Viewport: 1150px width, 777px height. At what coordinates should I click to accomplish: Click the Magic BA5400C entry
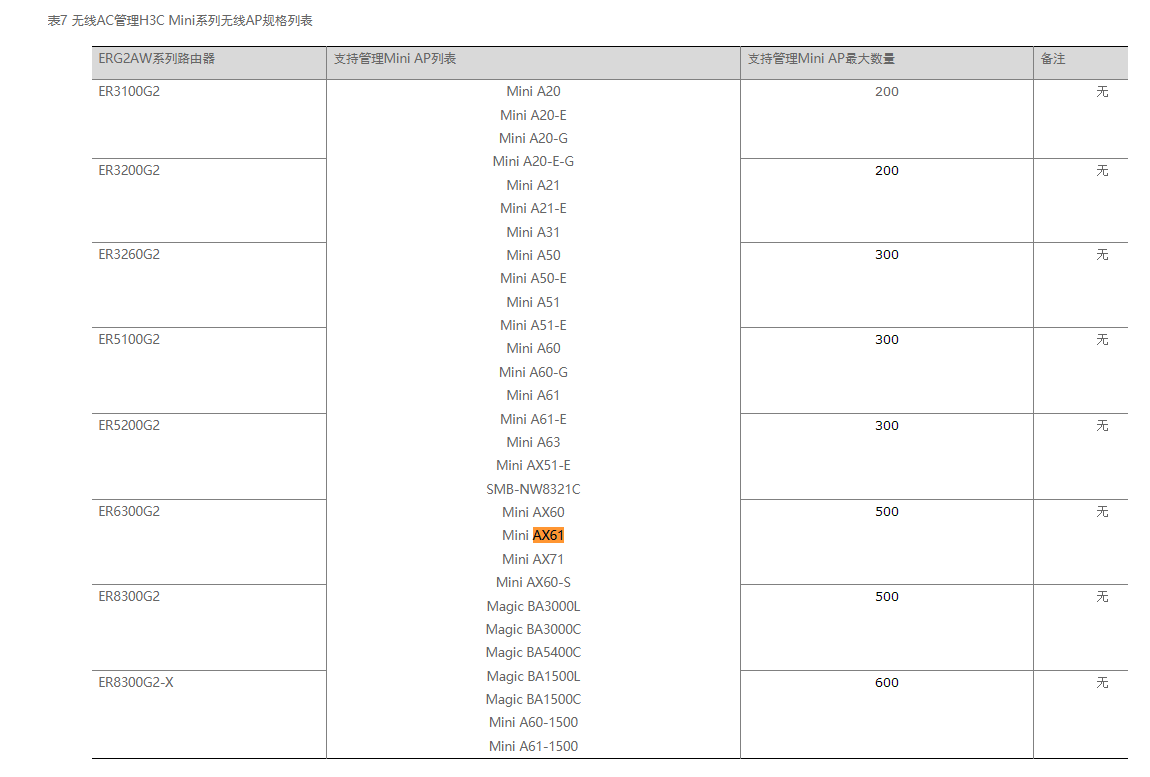point(533,652)
